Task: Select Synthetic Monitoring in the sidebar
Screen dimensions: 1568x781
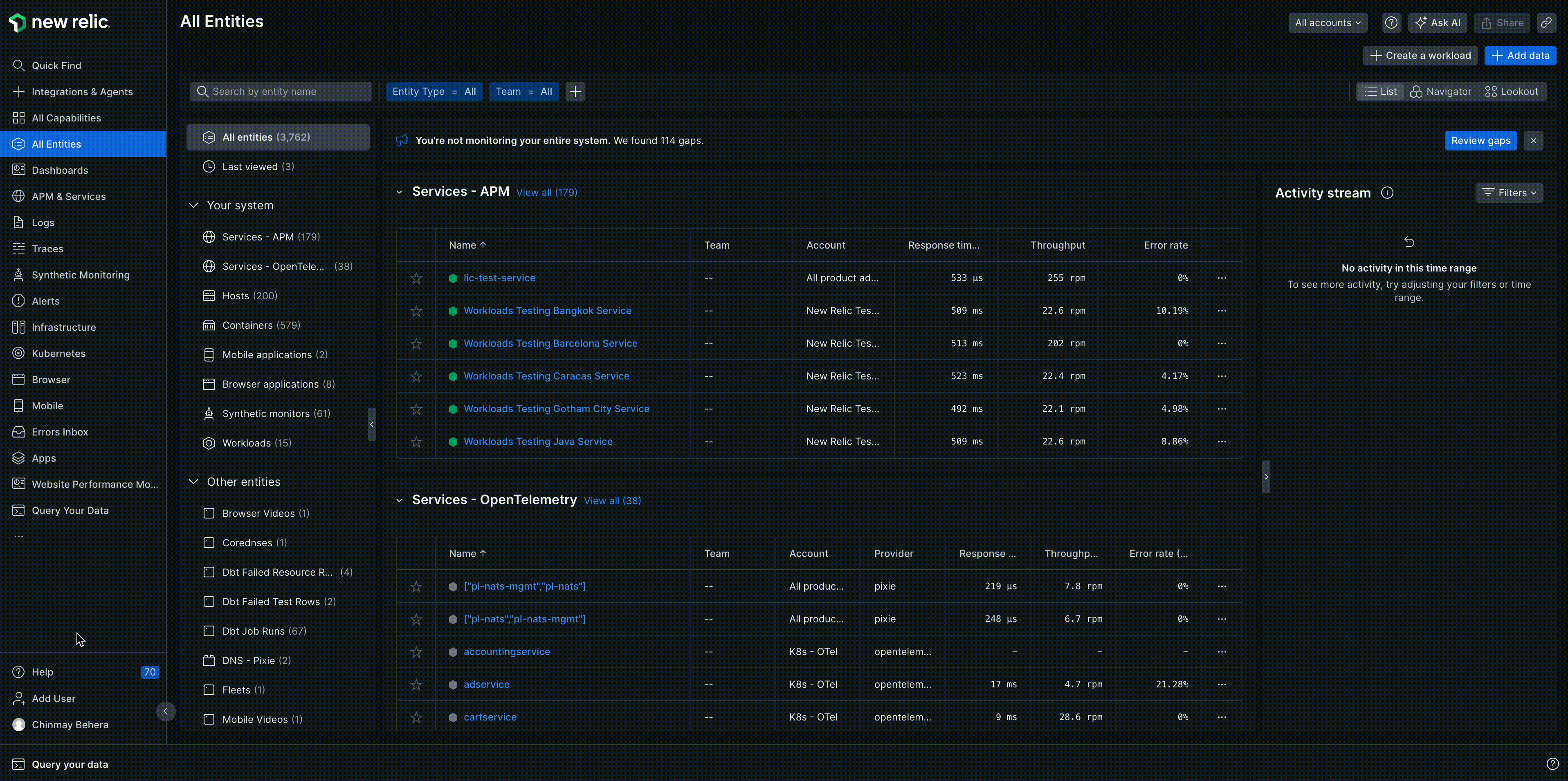Action: click(80, 274)
